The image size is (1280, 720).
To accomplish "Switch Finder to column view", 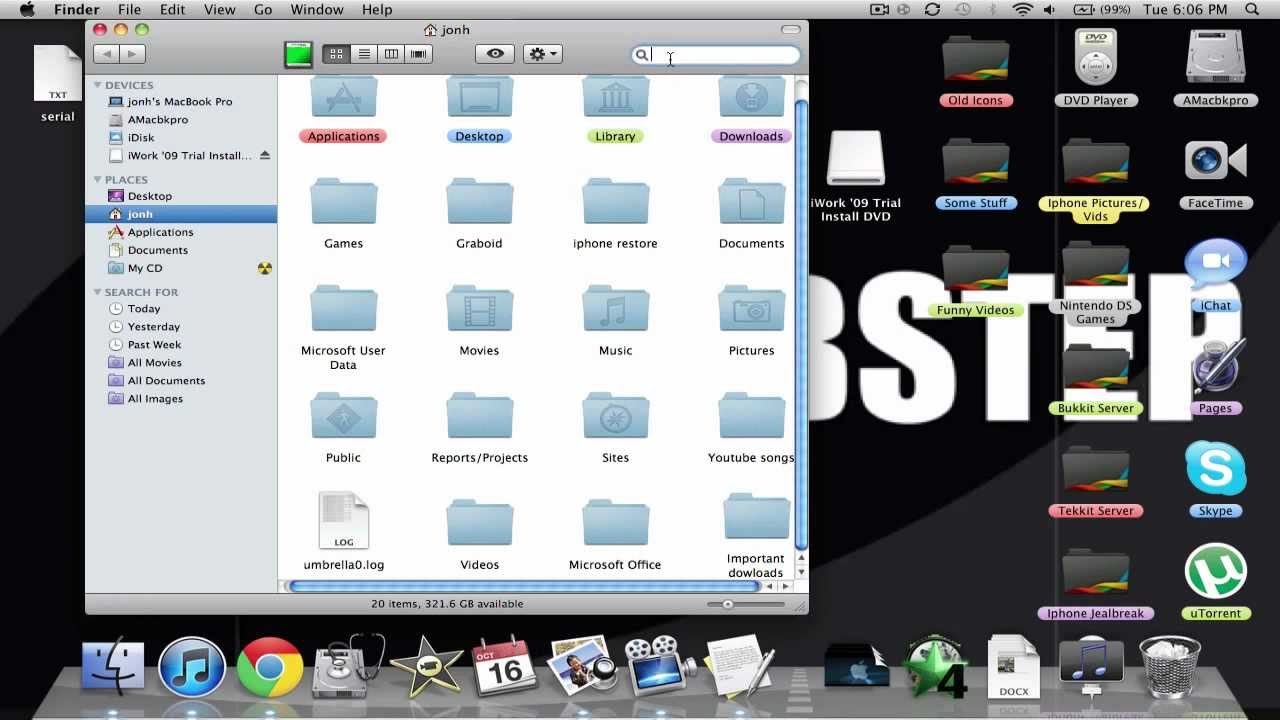I will (391, 54).
